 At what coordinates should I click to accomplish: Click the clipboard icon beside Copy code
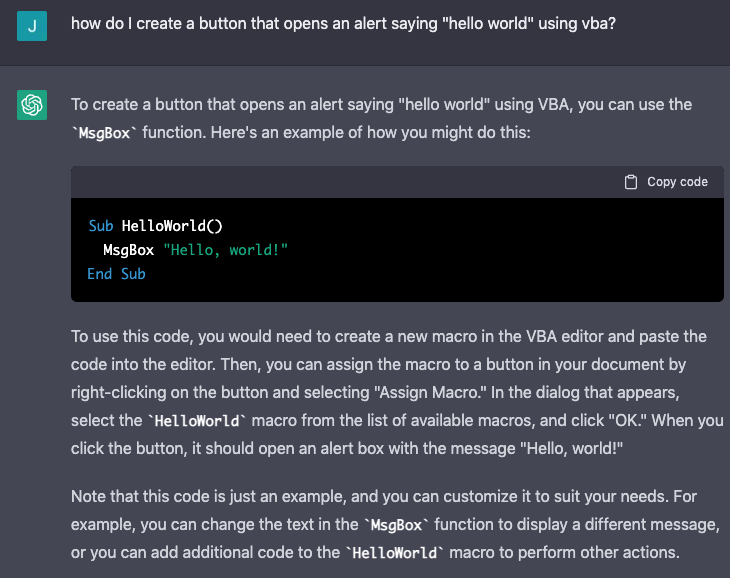coord(630,182)
